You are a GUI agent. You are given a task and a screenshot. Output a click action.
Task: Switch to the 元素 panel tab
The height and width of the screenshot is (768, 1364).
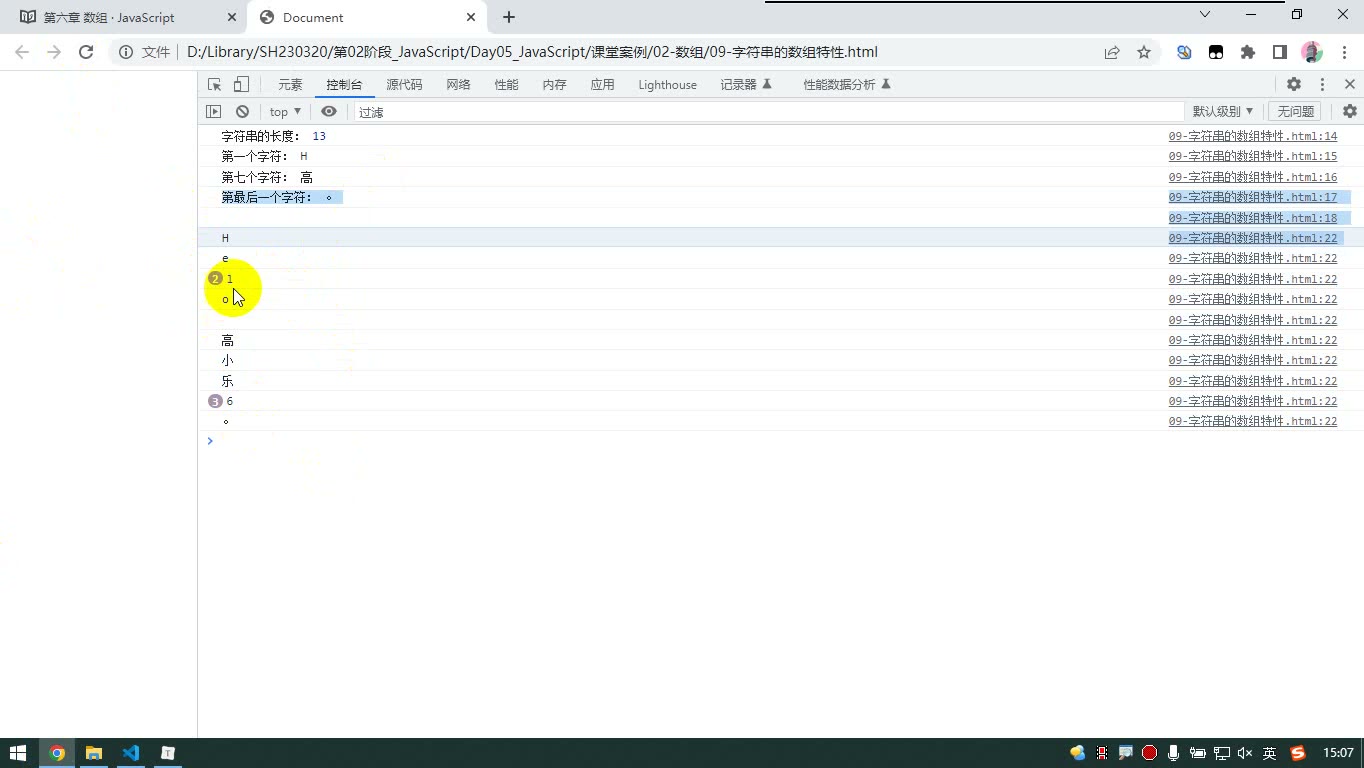290,85
